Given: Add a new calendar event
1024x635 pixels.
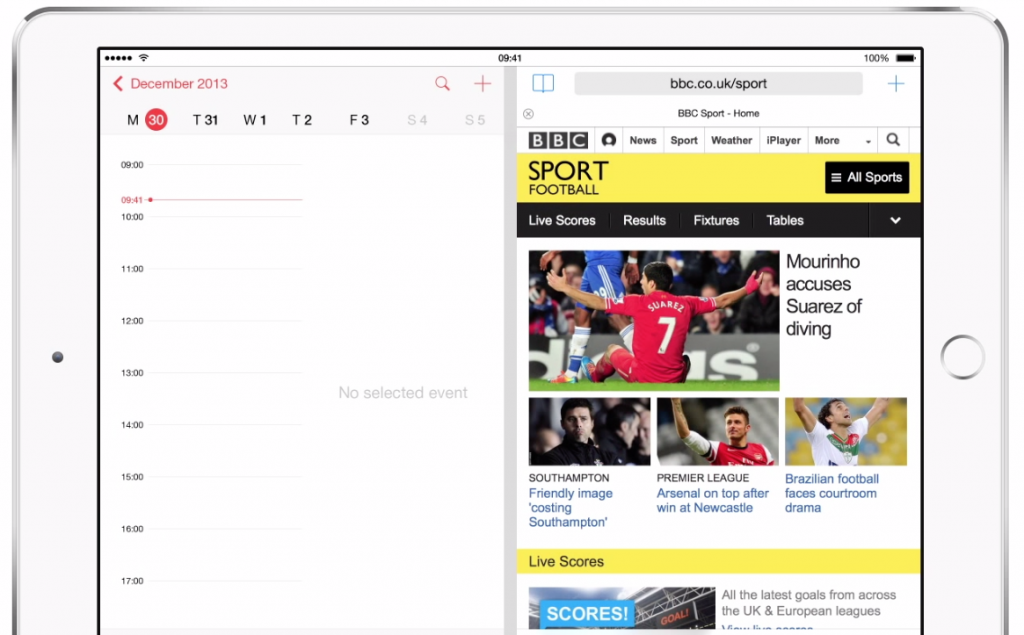Looking at the screenshot, I should (482, 84).
